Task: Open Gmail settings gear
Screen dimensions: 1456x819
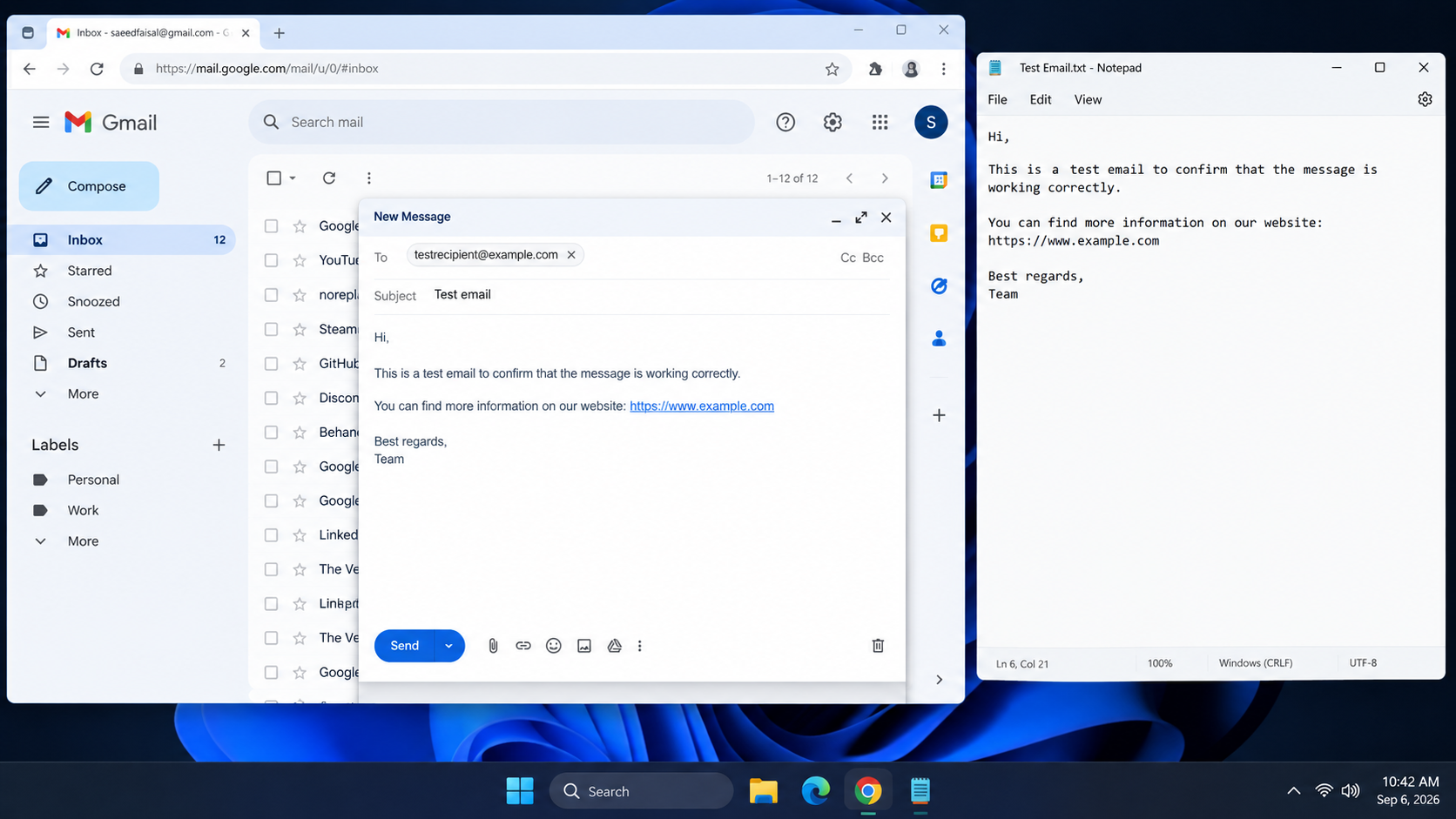Action: tap(832, 123)
